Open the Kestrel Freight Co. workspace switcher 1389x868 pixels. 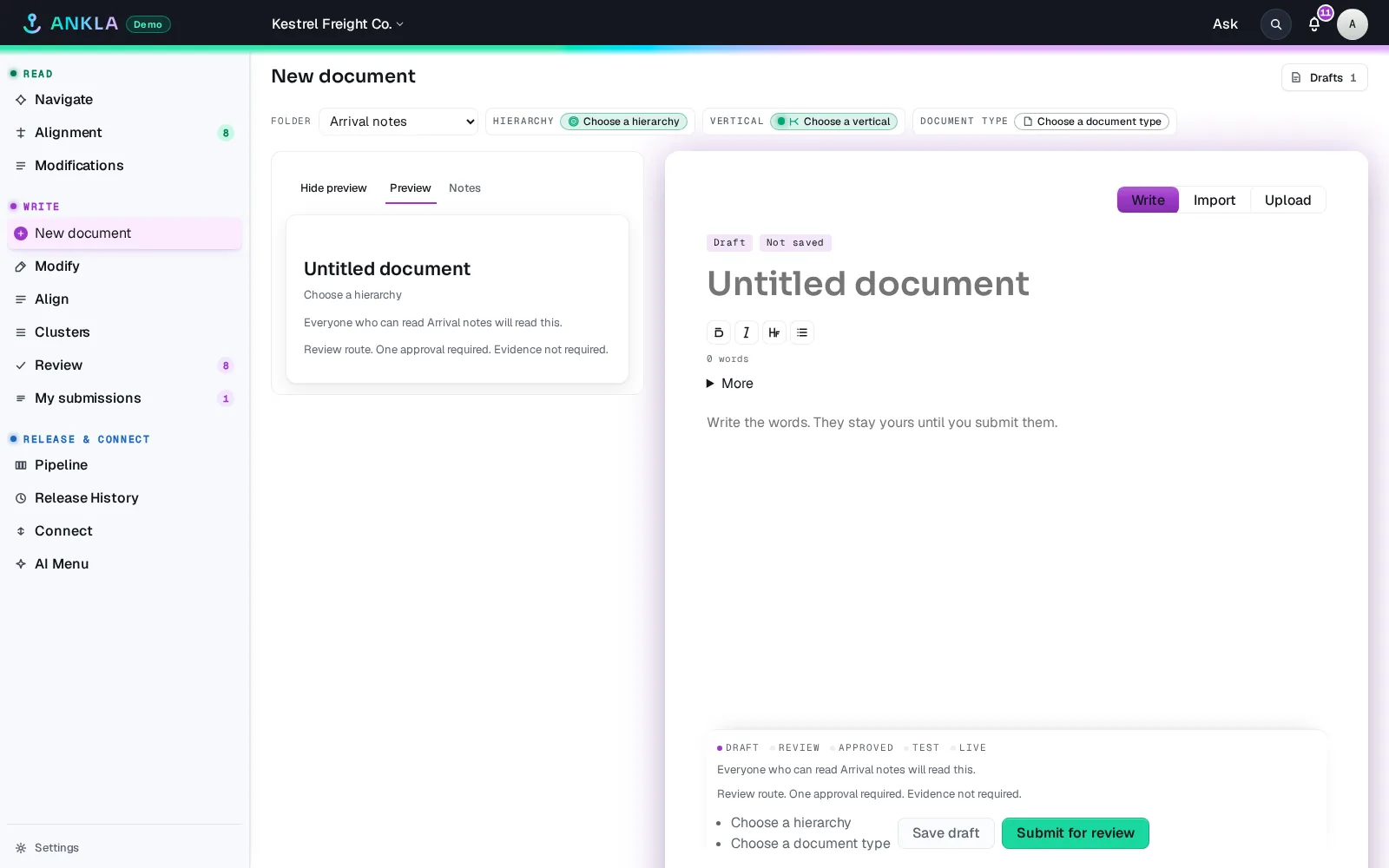(338, 24)
